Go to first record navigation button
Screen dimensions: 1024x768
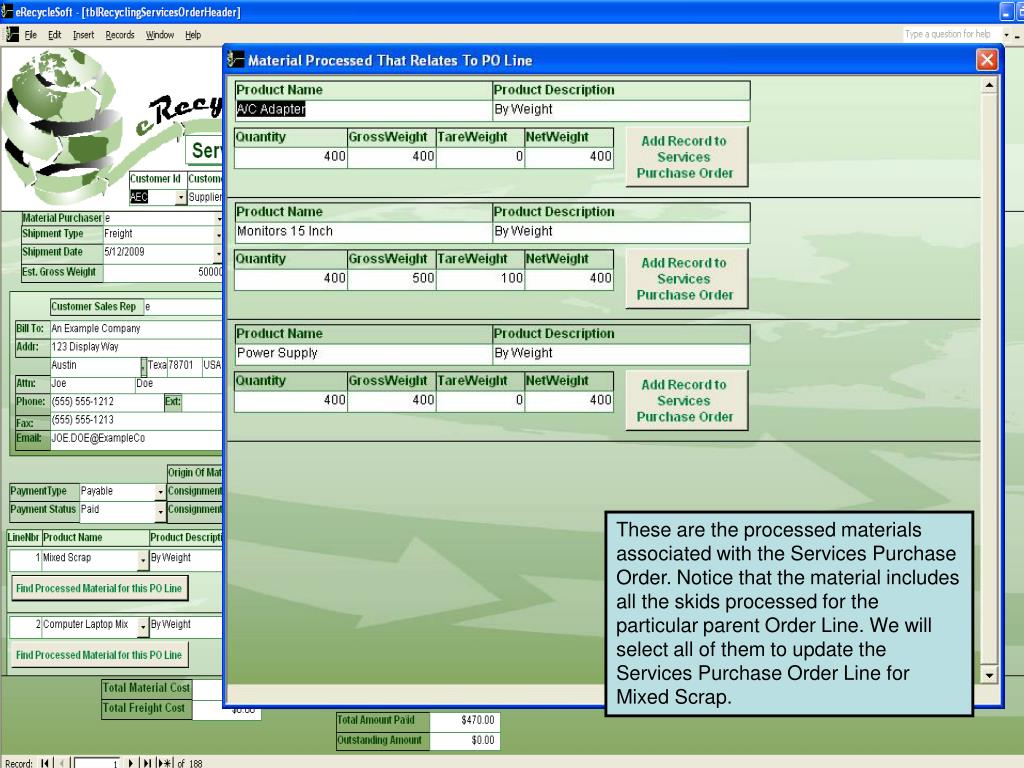coord(44,763)
